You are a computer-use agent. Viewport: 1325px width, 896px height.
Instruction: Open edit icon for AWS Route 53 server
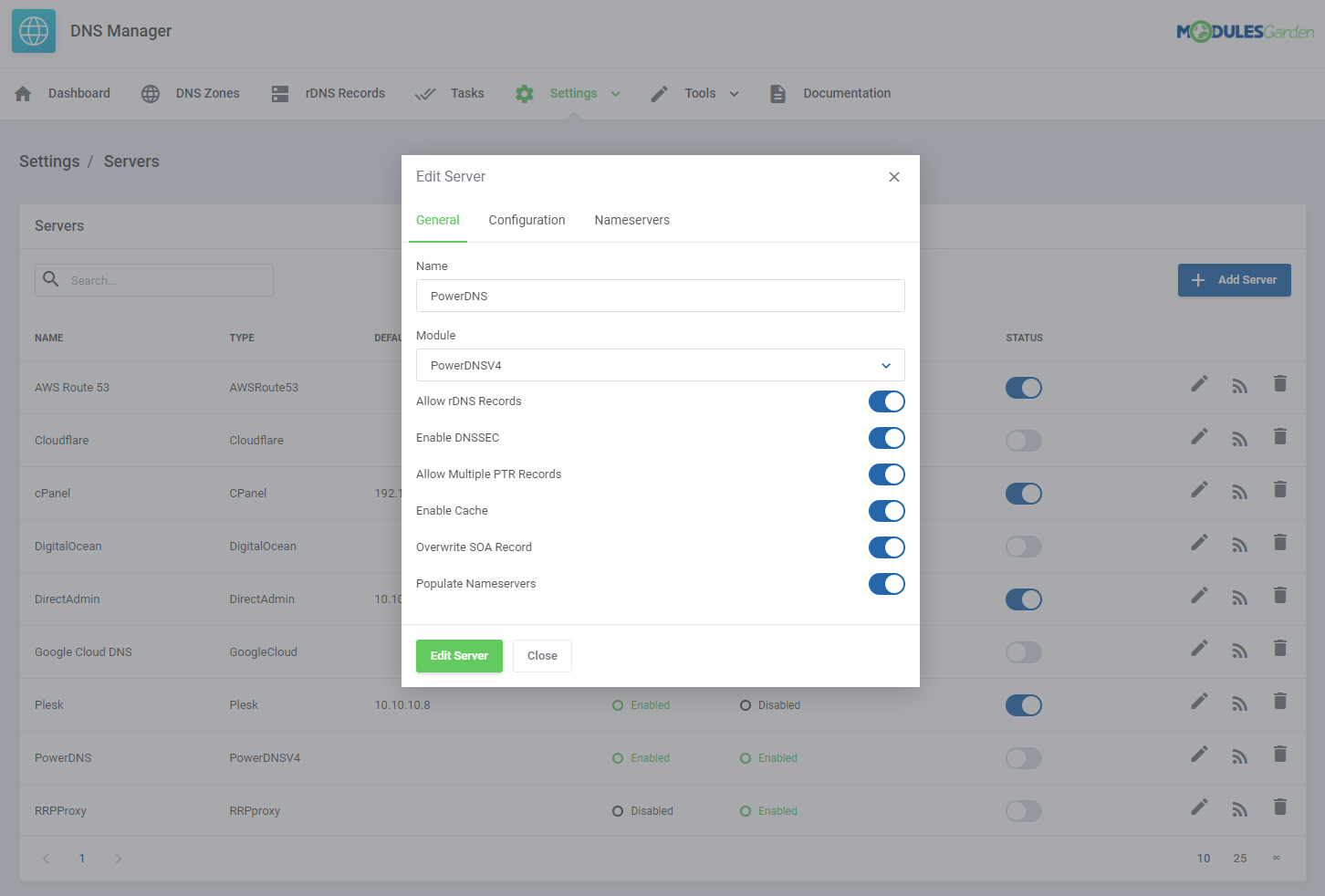pyautogui.click(x=1199, y=384)
